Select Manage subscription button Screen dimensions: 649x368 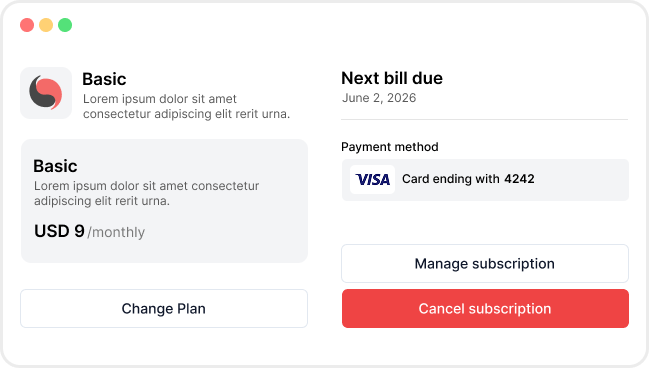pos(485,264)
